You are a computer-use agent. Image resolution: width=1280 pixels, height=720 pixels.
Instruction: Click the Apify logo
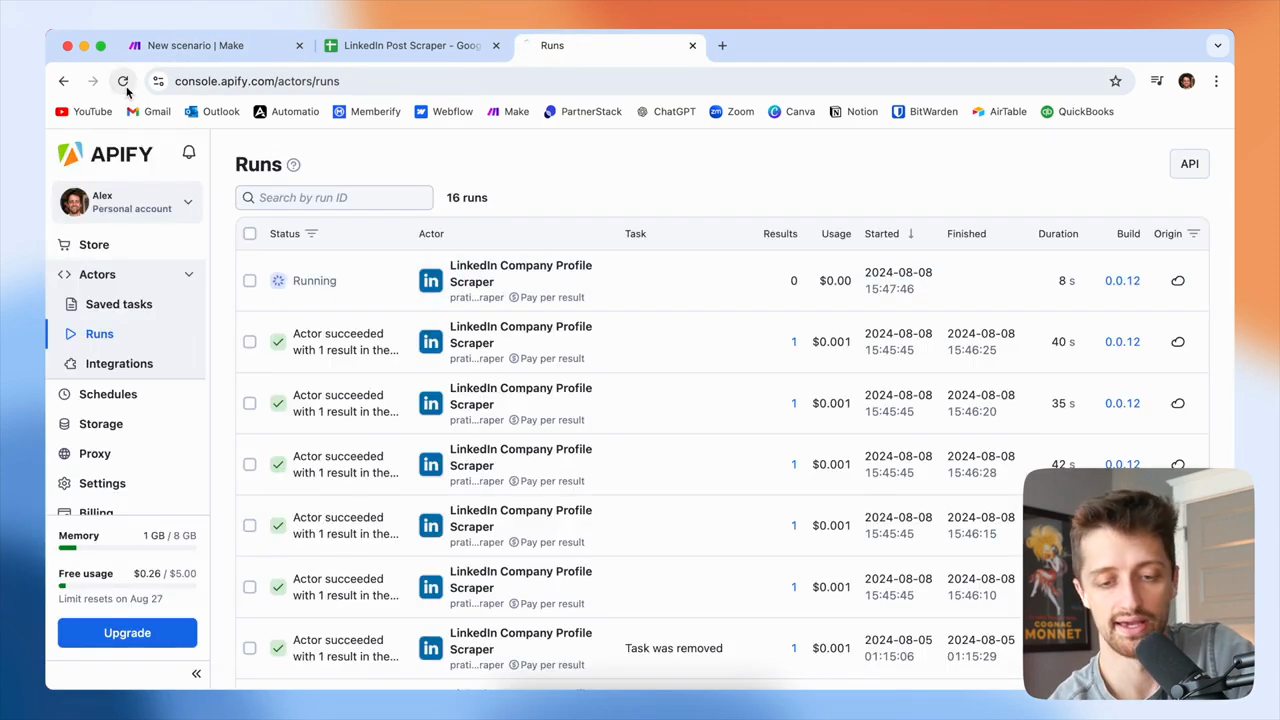[x=105, y=153]
